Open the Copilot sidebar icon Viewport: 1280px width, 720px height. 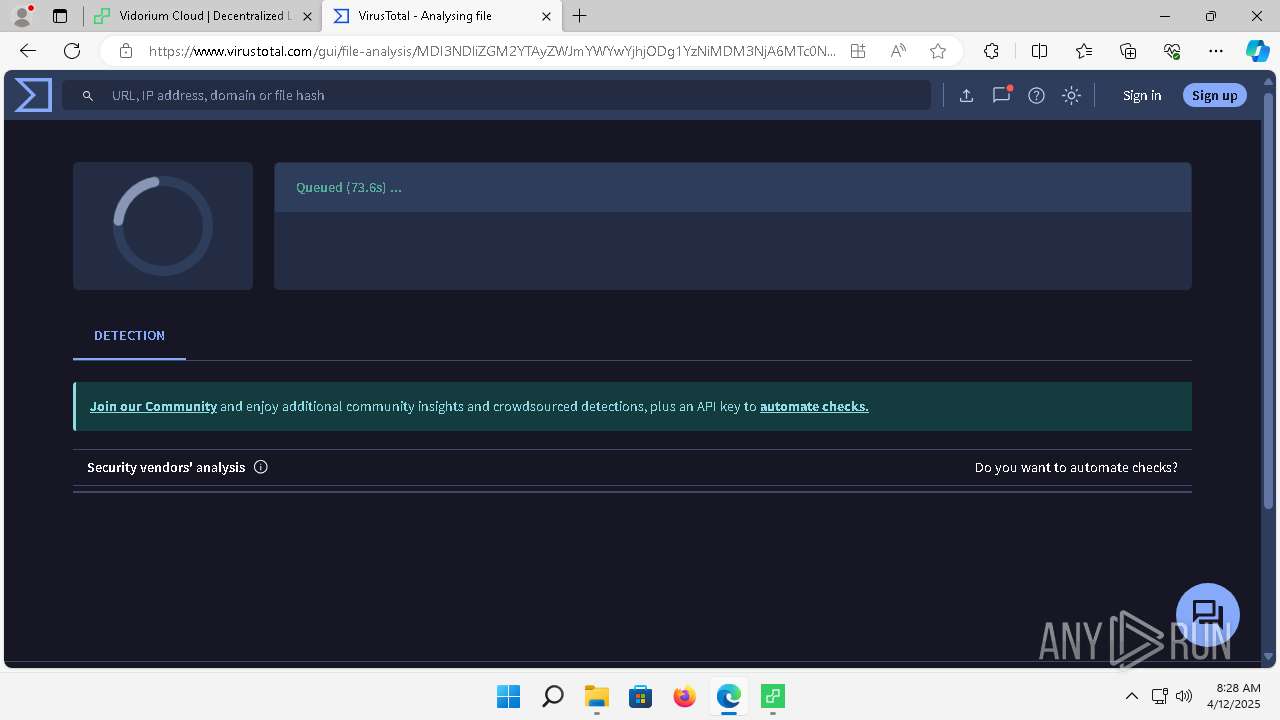(1257, 51)
